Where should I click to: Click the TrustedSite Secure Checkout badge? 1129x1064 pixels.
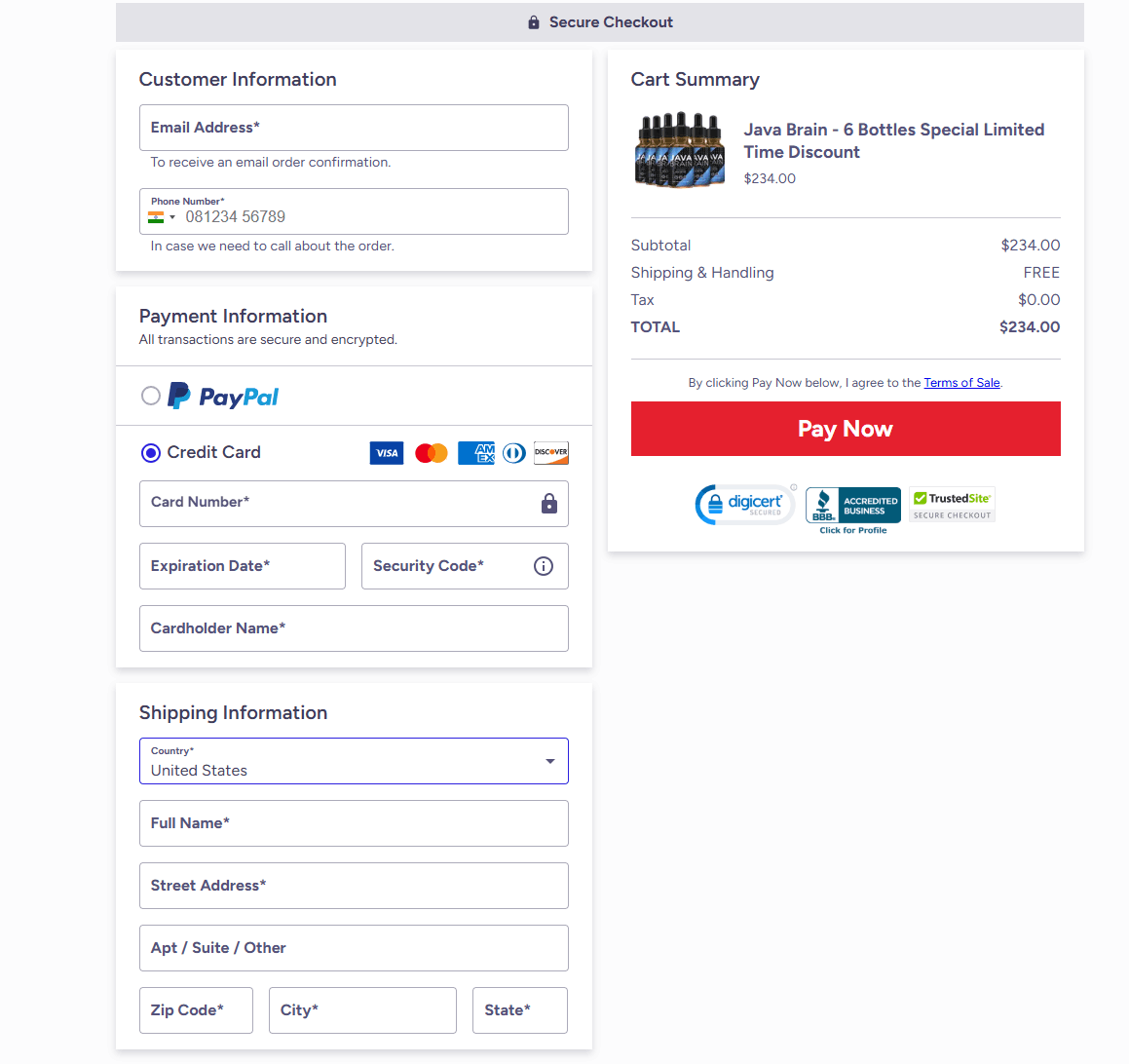(x=952, y=504)
